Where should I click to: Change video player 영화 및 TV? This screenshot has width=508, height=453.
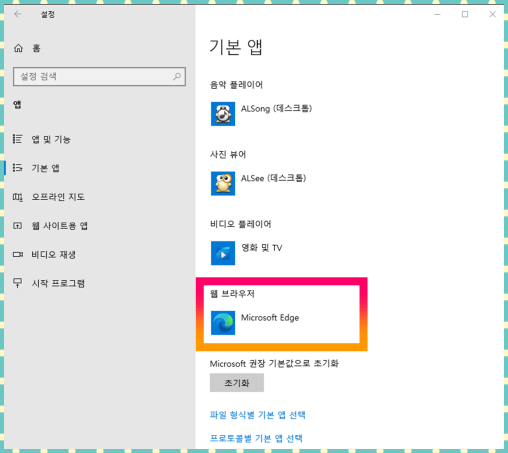pyautogui.click(x=262, y=248)
